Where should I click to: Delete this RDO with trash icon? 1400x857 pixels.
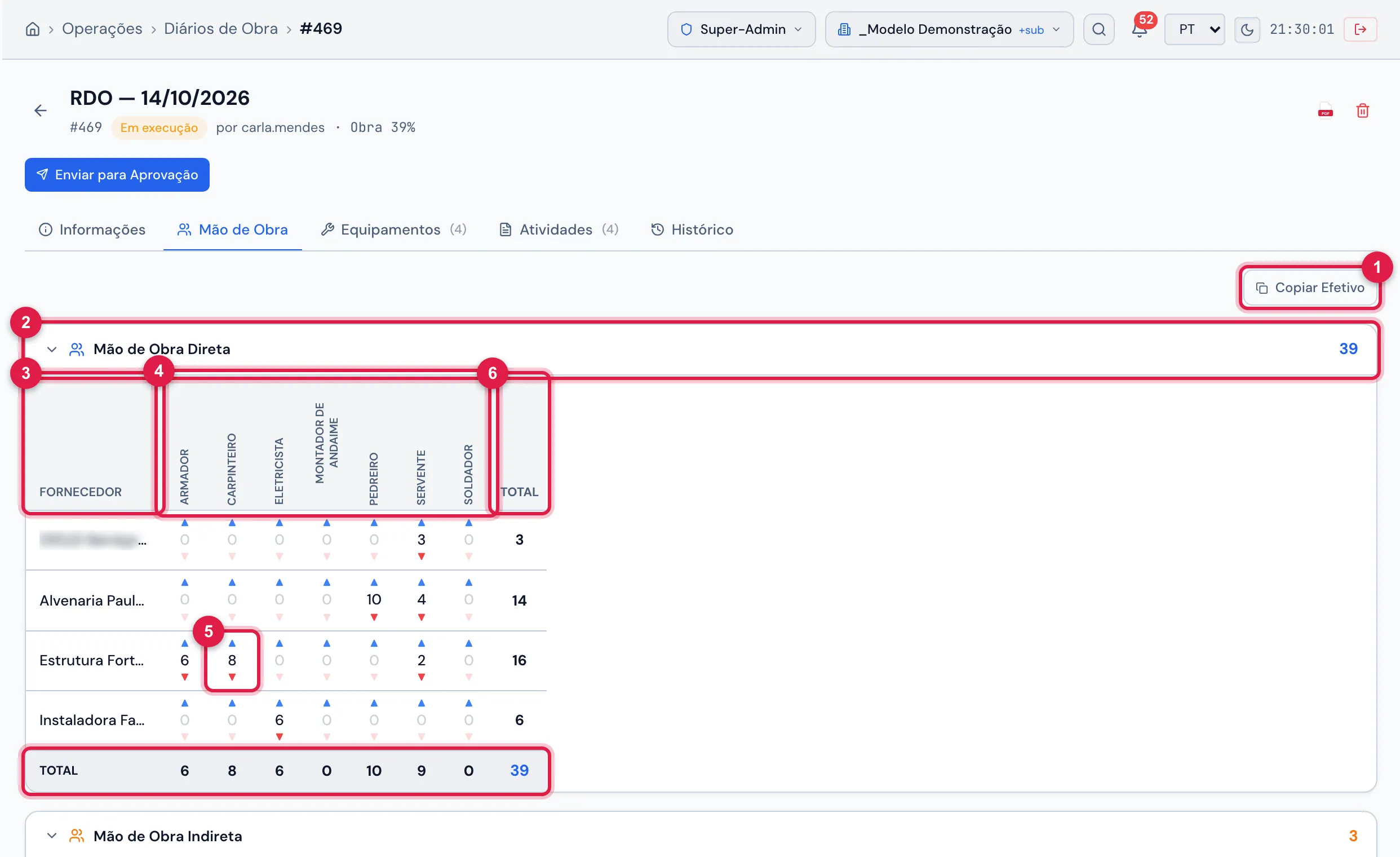point(1362,111)
